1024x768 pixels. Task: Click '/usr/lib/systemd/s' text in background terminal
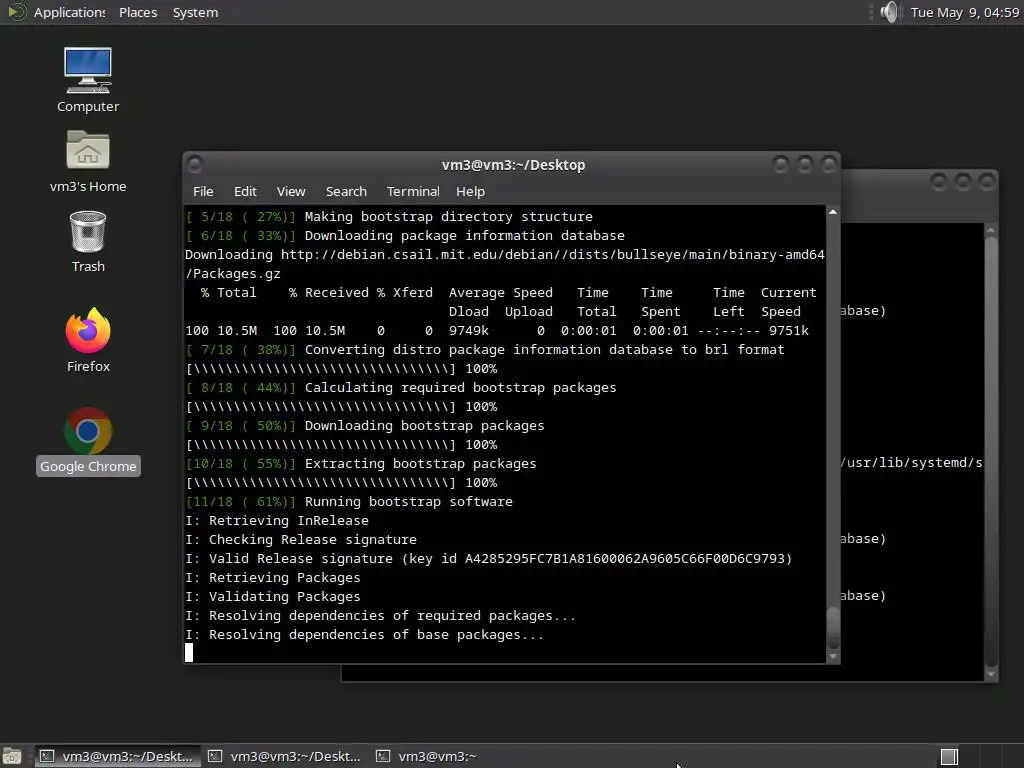coord(912,462)
